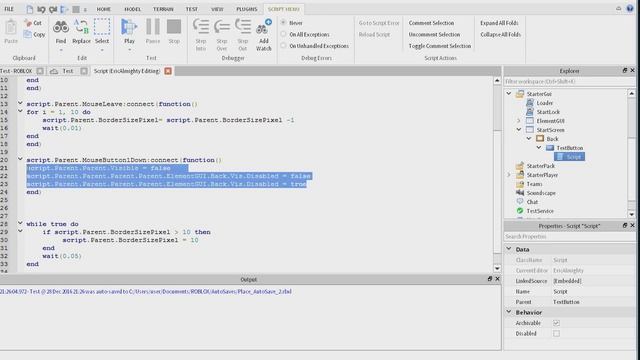Close the Test cloud tab
The image size is (640, 360).
[84, 71]
